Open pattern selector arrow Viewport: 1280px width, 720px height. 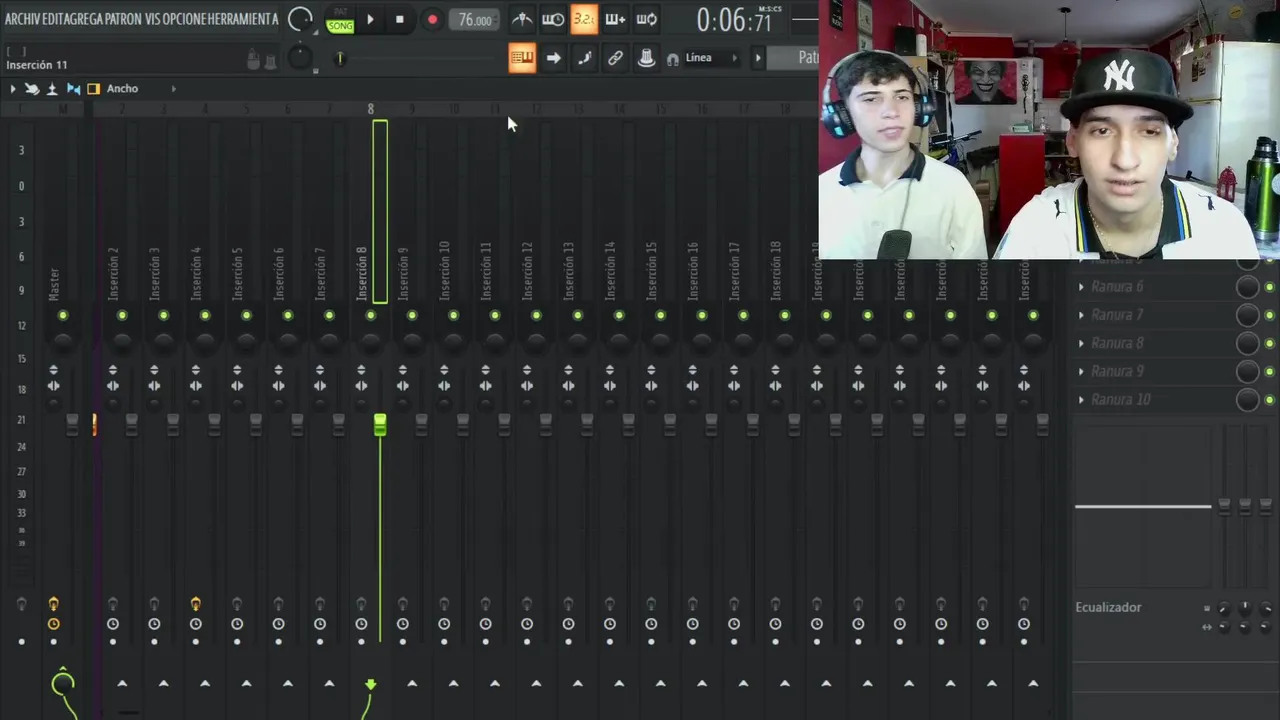click(x=758, y=58)
